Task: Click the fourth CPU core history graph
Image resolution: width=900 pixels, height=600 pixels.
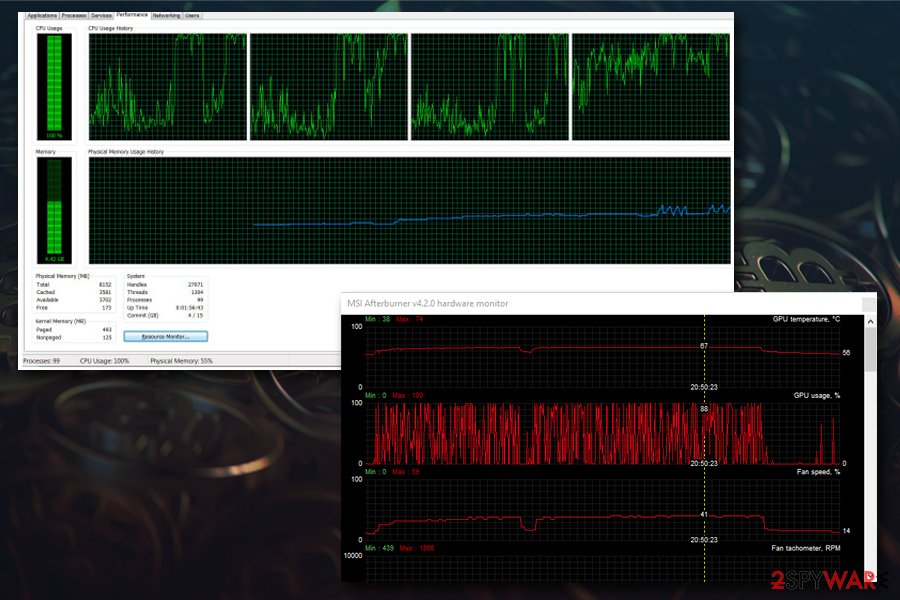Action: [x=651, y=87]
